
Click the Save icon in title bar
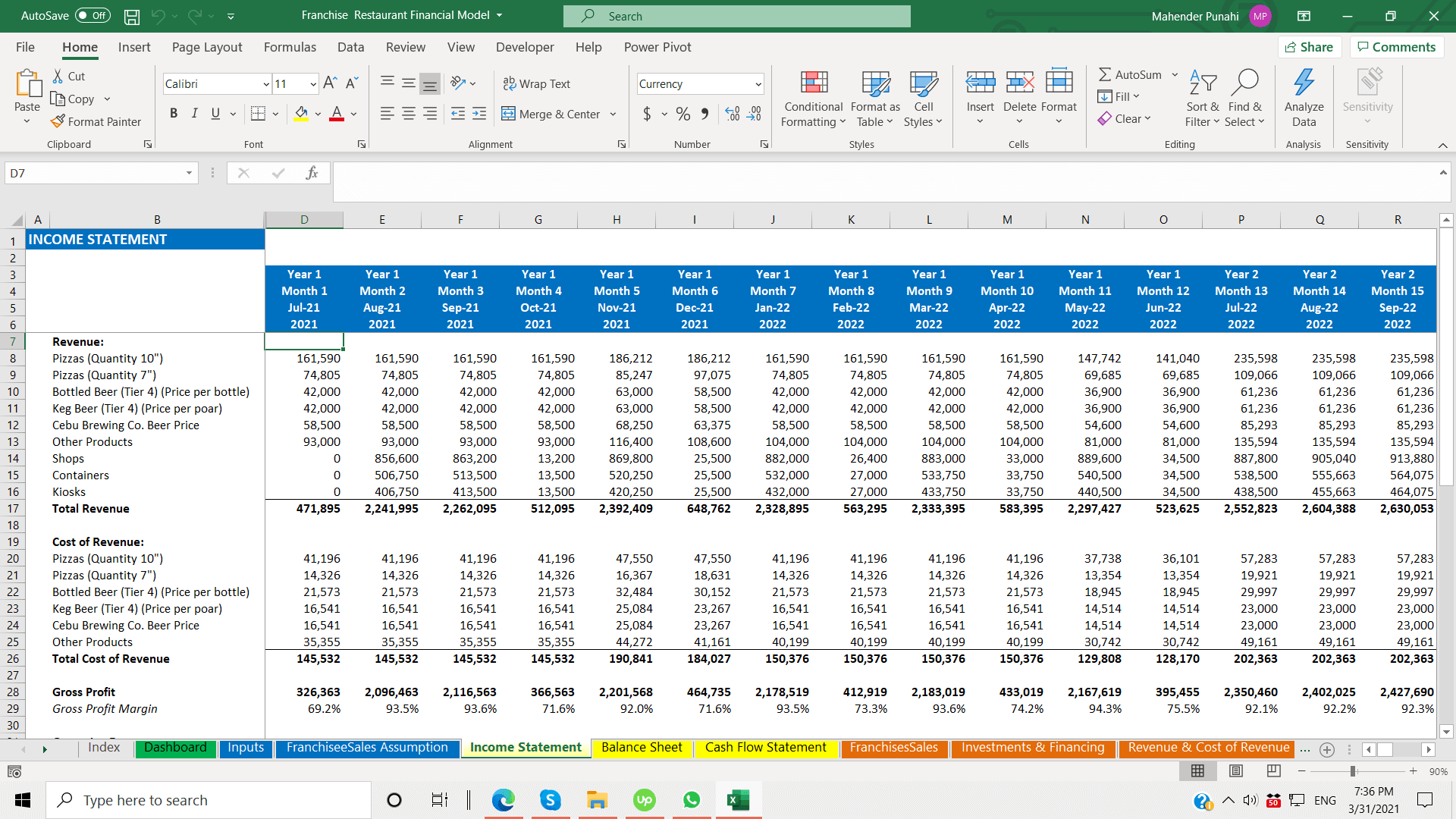coord(132,16)
